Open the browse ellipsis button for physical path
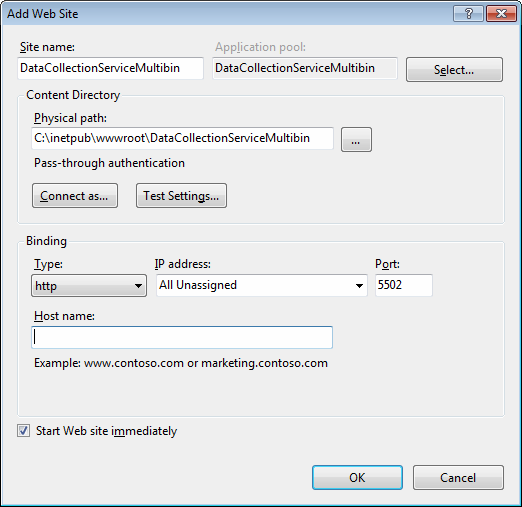The height and width of the screenshot is (507, 522). (x=356, y=139)
